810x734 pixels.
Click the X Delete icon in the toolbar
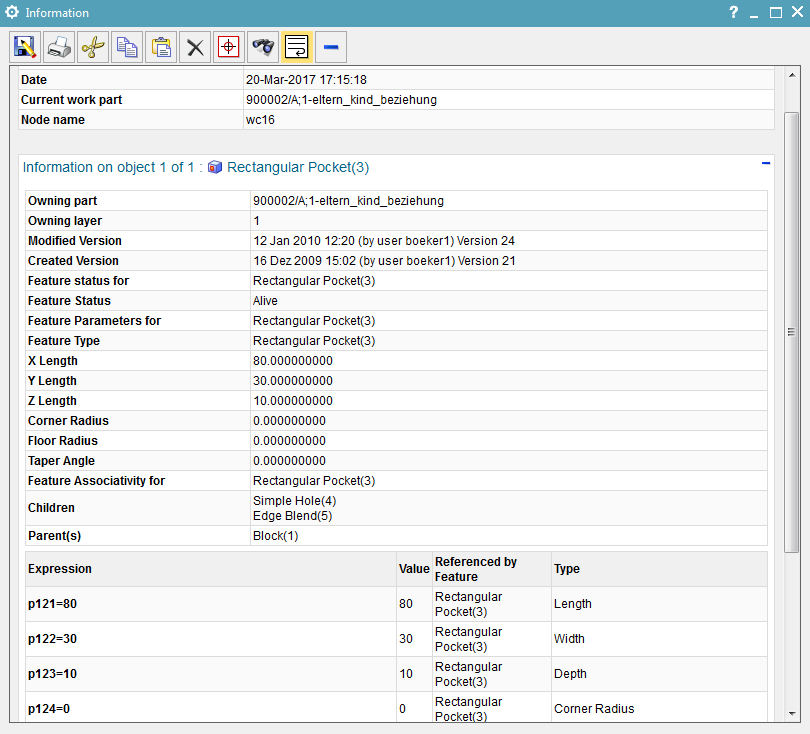click(195, 47)
